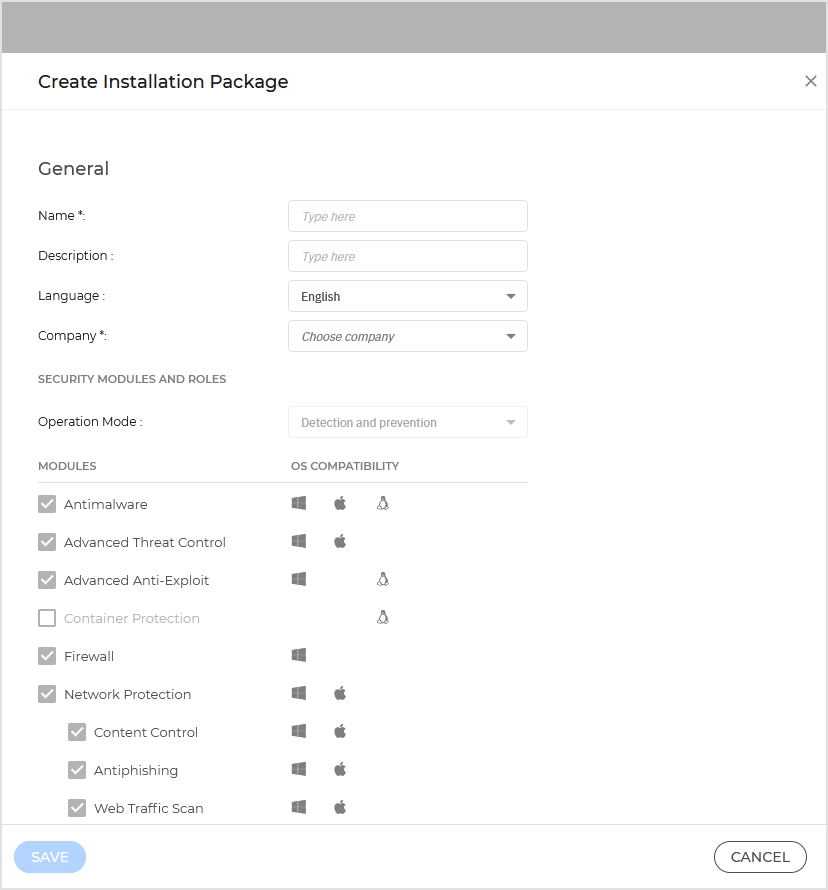Click the Linux icon in the Antimalware row
The height and width of the screenshot is (890, 828).
coord(382,503)
